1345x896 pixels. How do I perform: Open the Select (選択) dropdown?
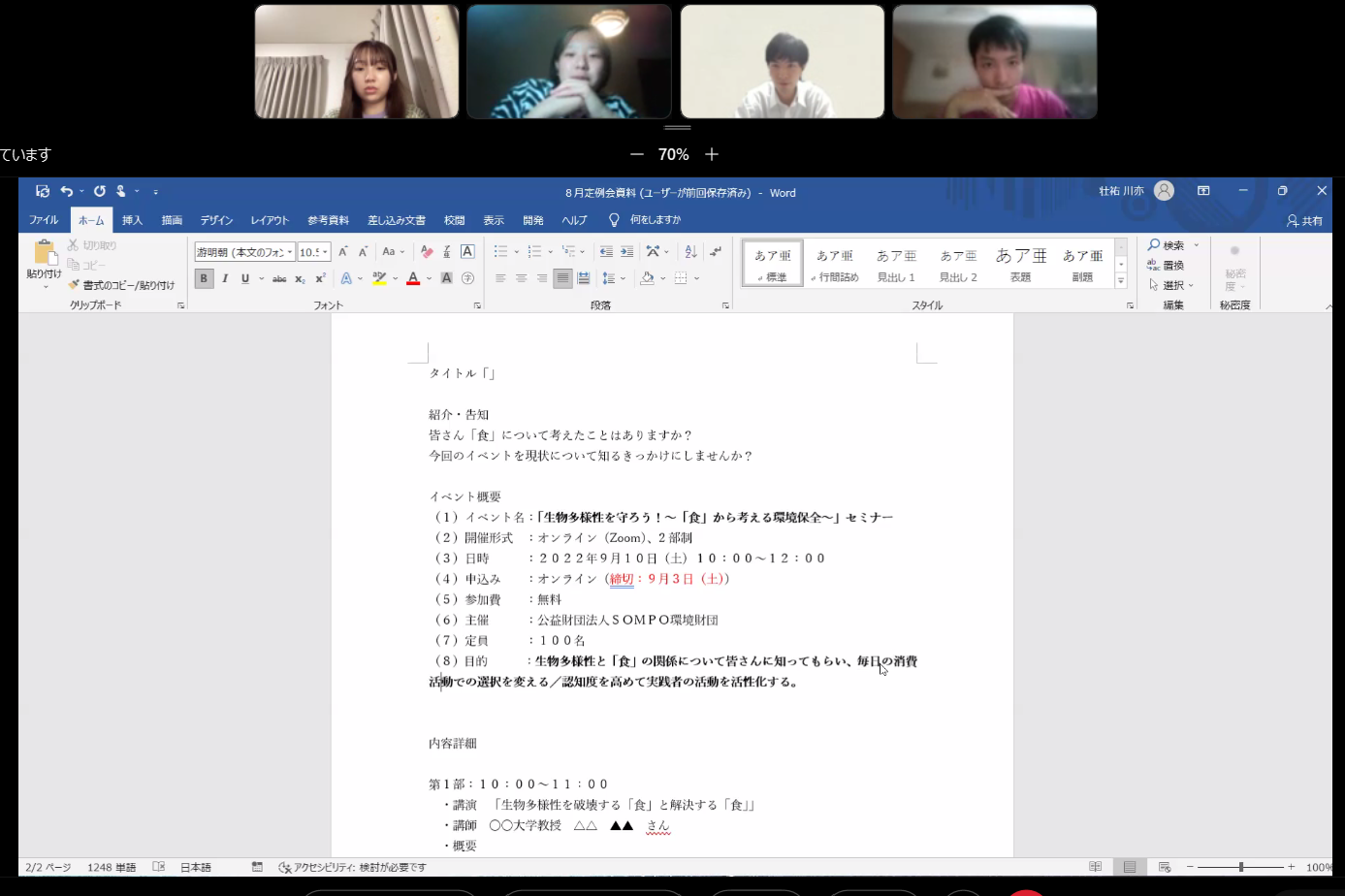point(1171,285)
